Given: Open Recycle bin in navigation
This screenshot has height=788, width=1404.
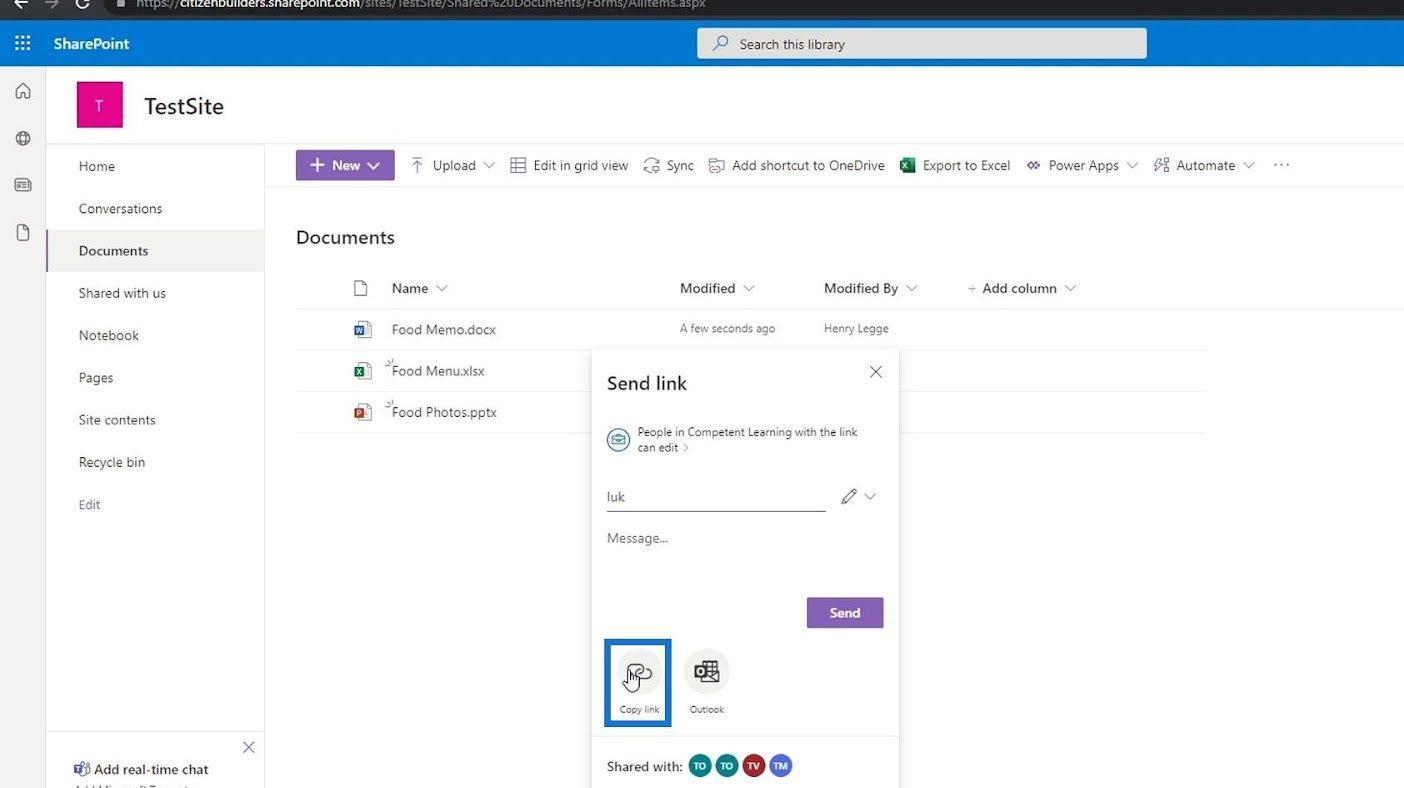Looking at the screenshot, I should [112, 462].
